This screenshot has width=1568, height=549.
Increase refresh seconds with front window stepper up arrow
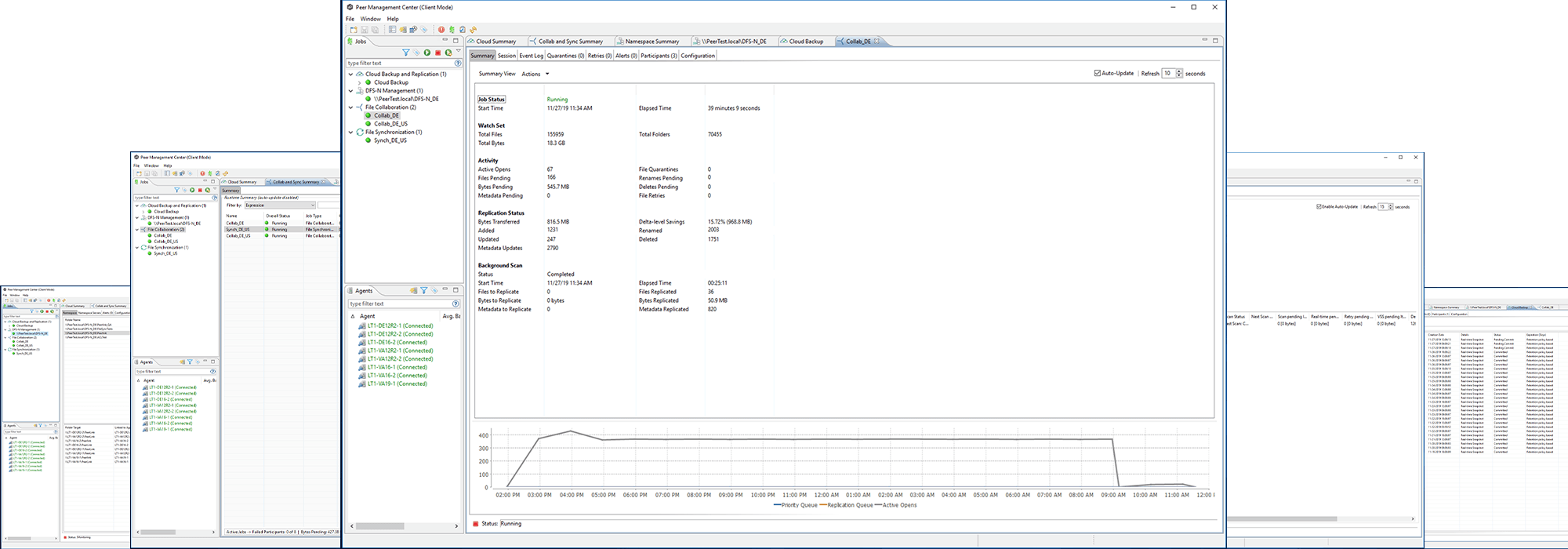[x=1179, y=71]
